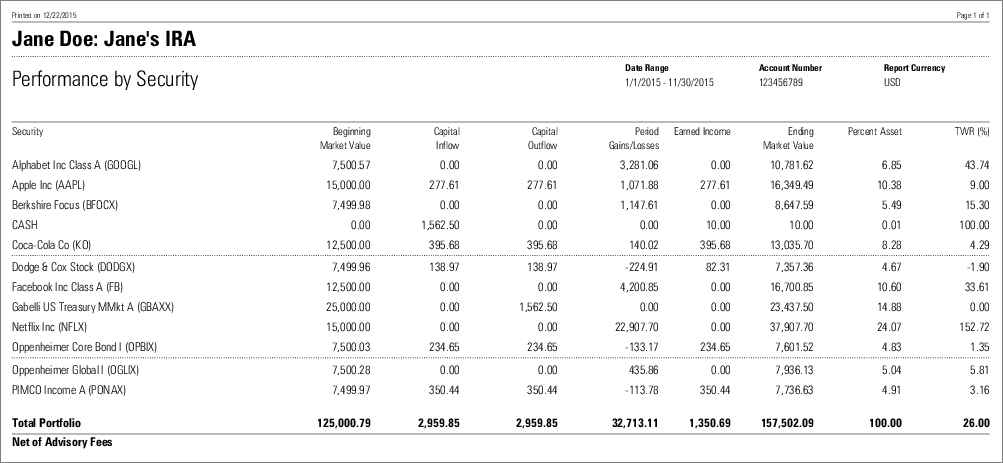Click Gabelli US Treasury MMkt A (GBAXX)
This screenshot has height=463, width=1003.
93,307
